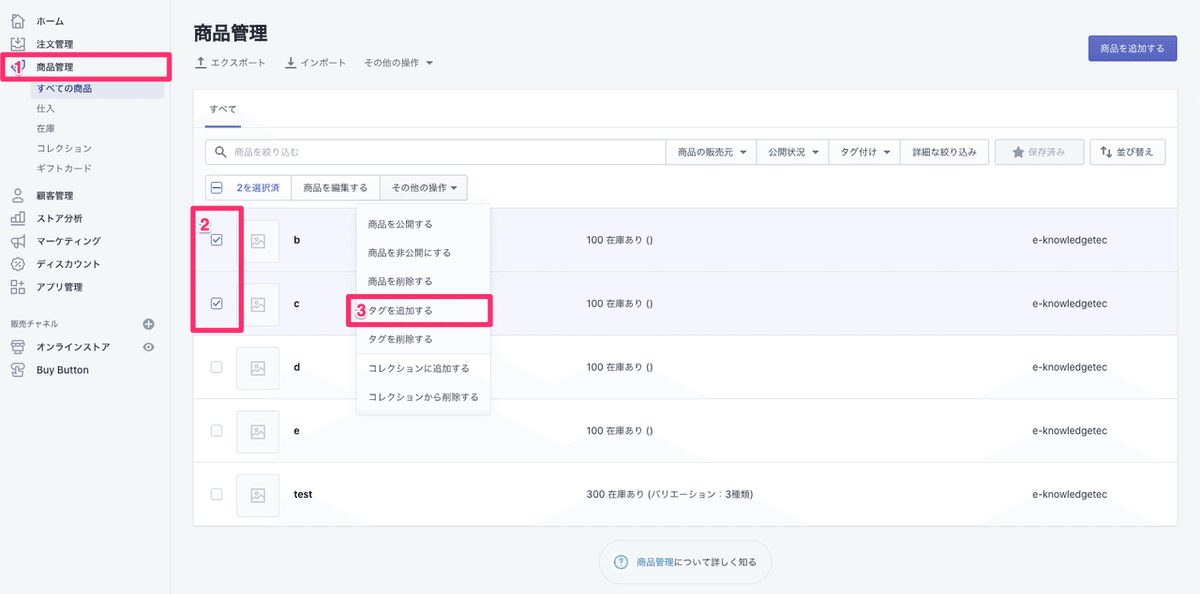Toggle the select-all checkbox beside 2を選択済

[x=217, y=187]
